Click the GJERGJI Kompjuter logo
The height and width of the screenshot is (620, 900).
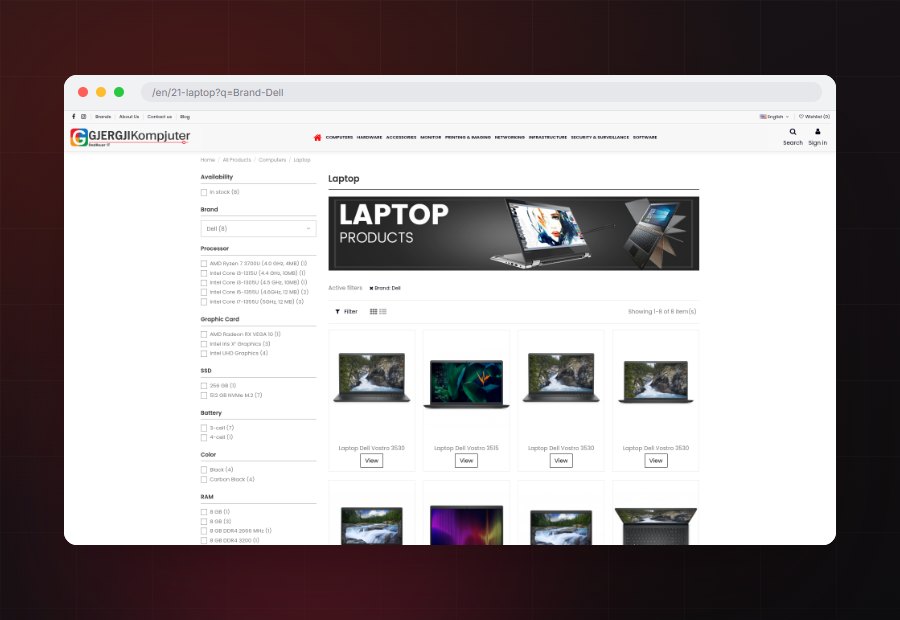(x=130, y=137)
